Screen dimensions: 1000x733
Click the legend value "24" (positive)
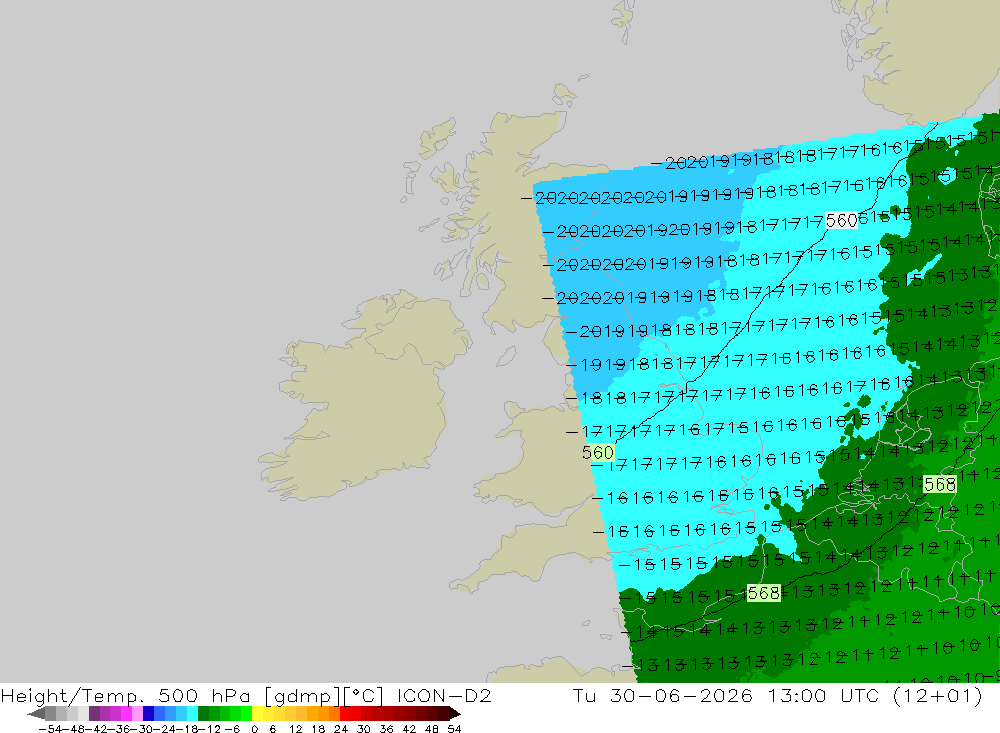(341, 729)
